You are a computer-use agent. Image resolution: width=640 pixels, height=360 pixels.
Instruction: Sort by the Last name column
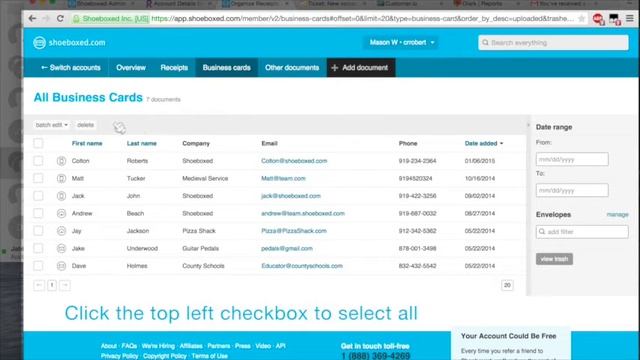pyautogui.click(x=142, y=143)
